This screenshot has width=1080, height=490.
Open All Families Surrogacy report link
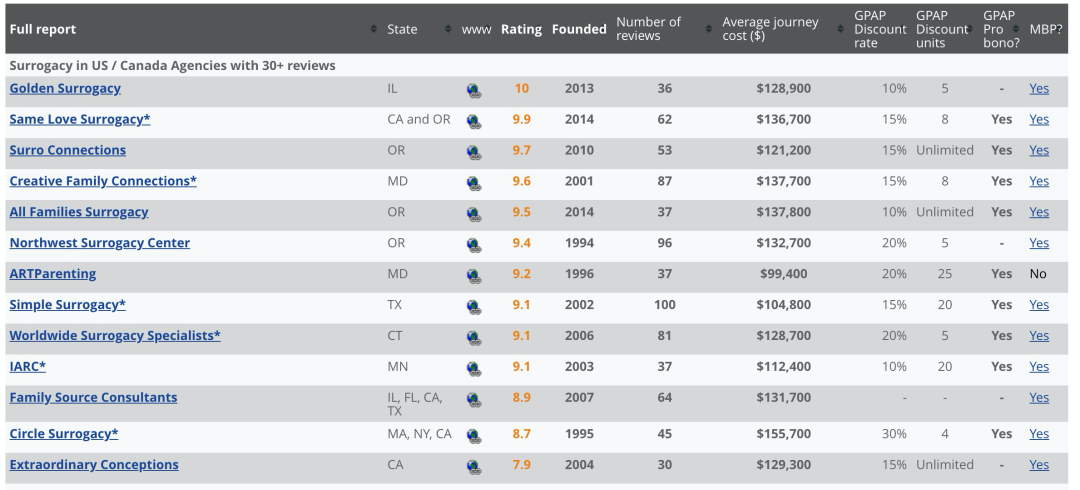pos(79,212)
